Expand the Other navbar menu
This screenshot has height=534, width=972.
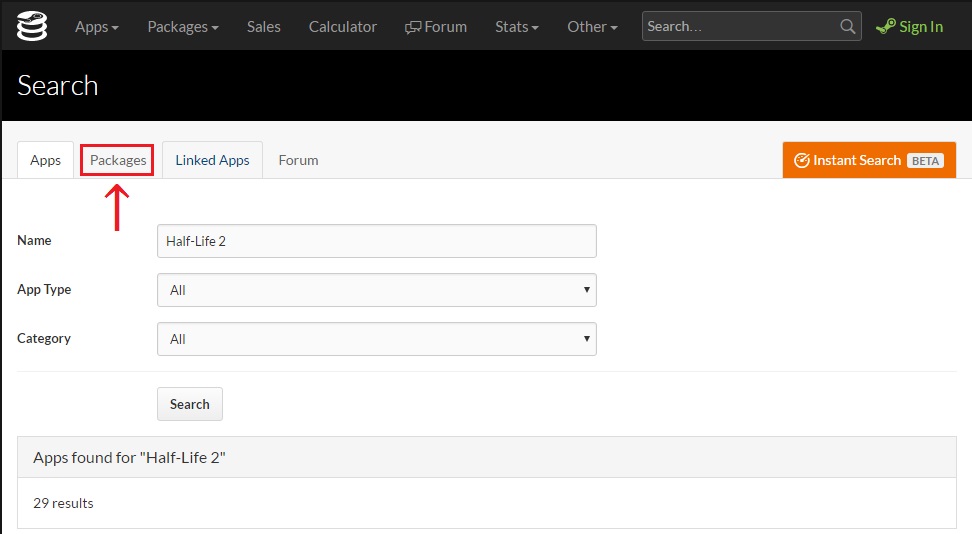pos(592,27)
